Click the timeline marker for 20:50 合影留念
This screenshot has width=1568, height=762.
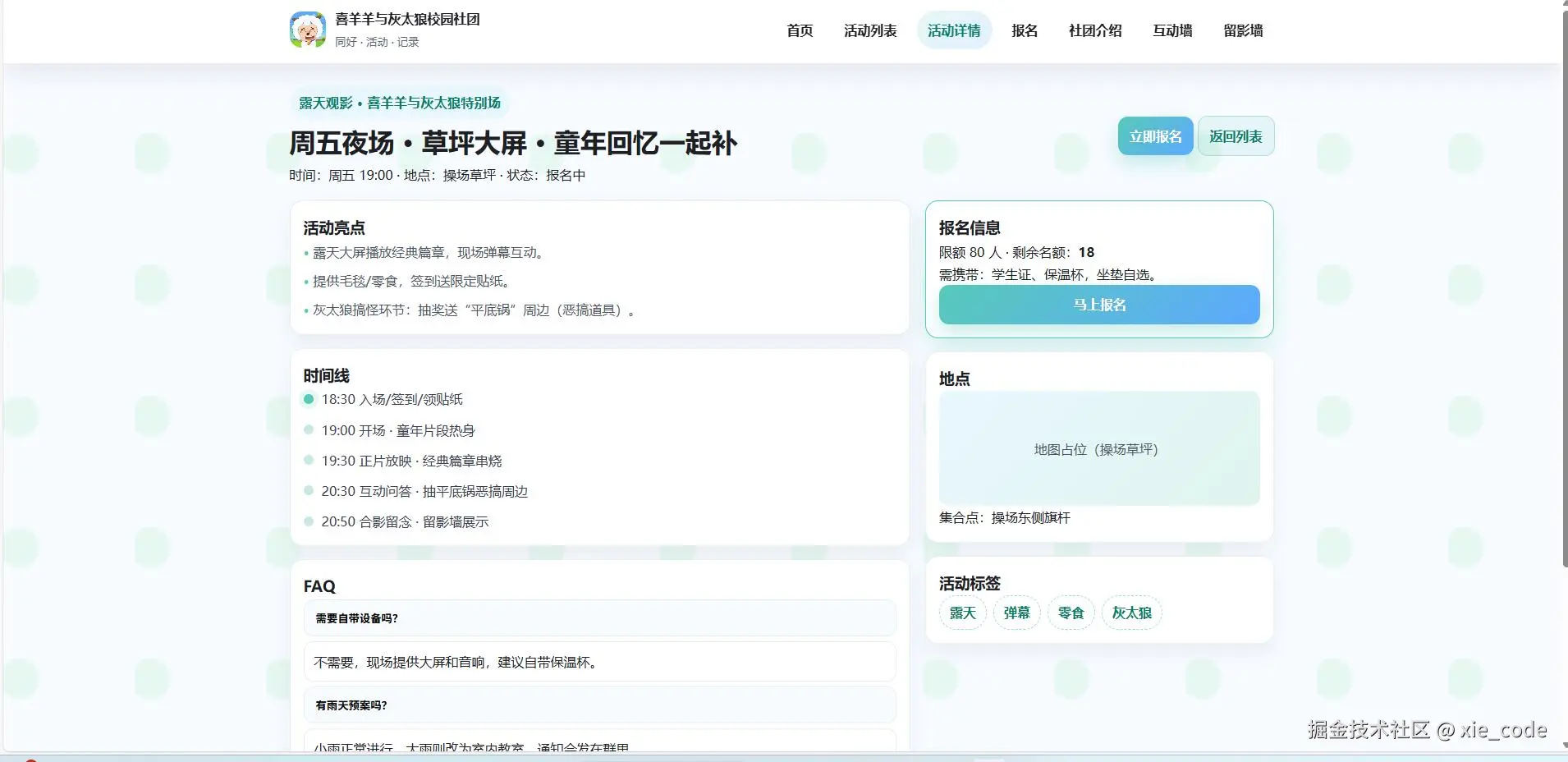[308, 521]
